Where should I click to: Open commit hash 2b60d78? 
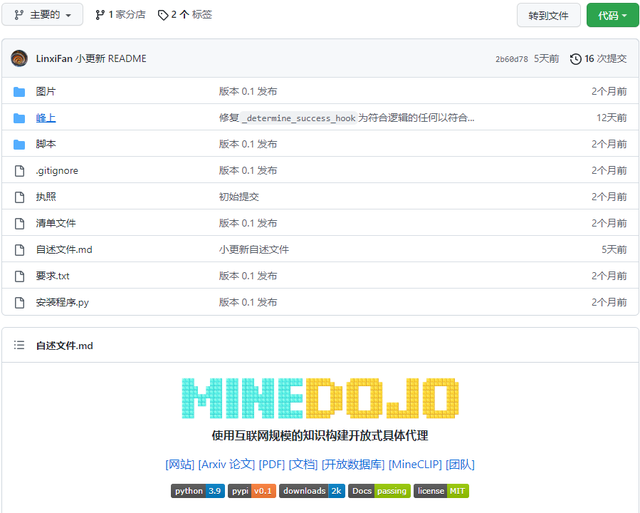(511, 59)
